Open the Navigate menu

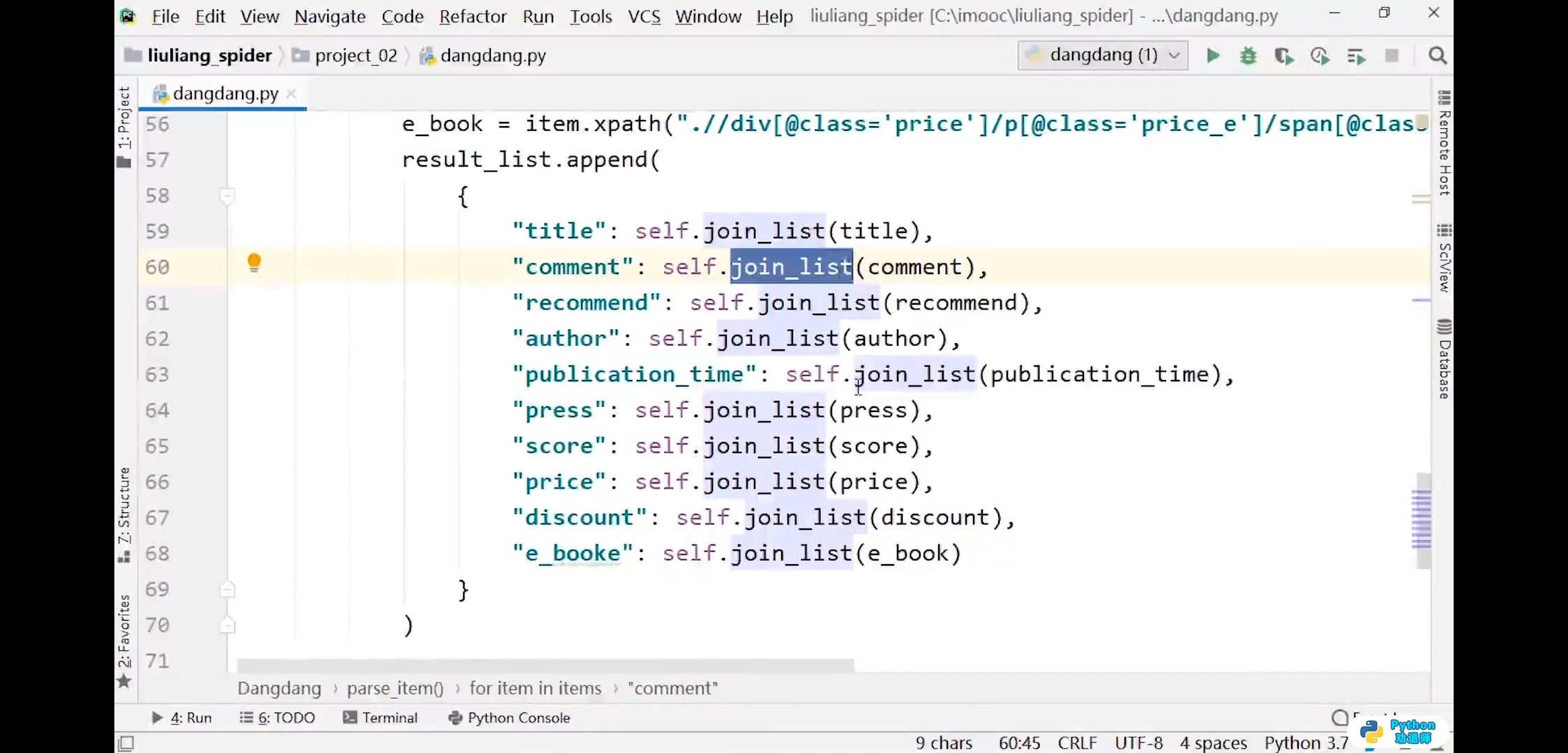pos(329,16)
